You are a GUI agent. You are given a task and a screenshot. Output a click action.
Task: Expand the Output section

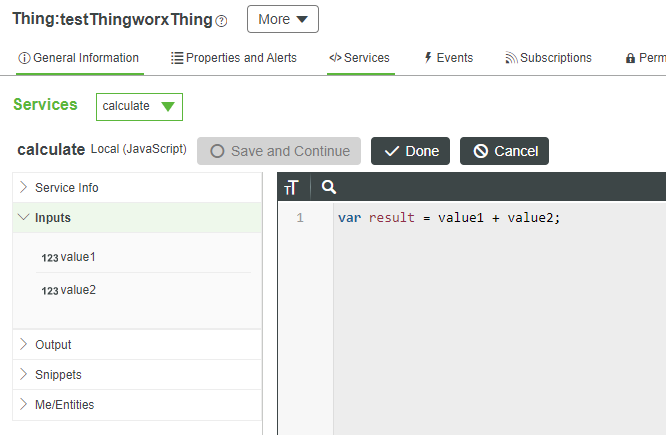tap(137, 345)
